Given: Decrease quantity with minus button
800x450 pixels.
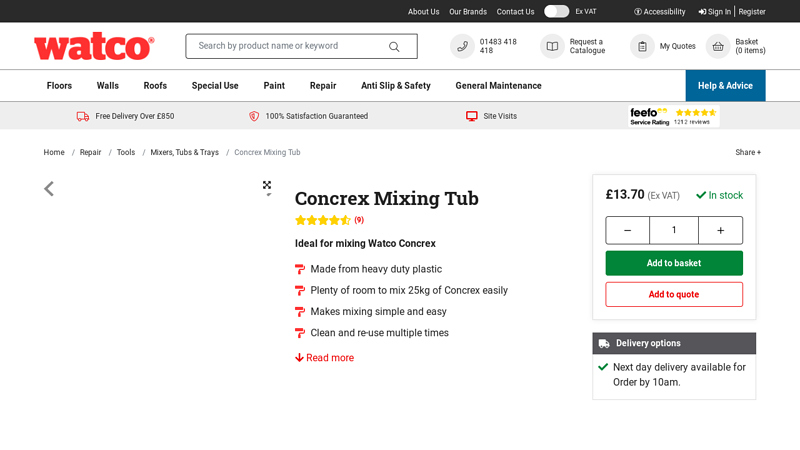Looking at the screenshot, I should click(628, 231).
